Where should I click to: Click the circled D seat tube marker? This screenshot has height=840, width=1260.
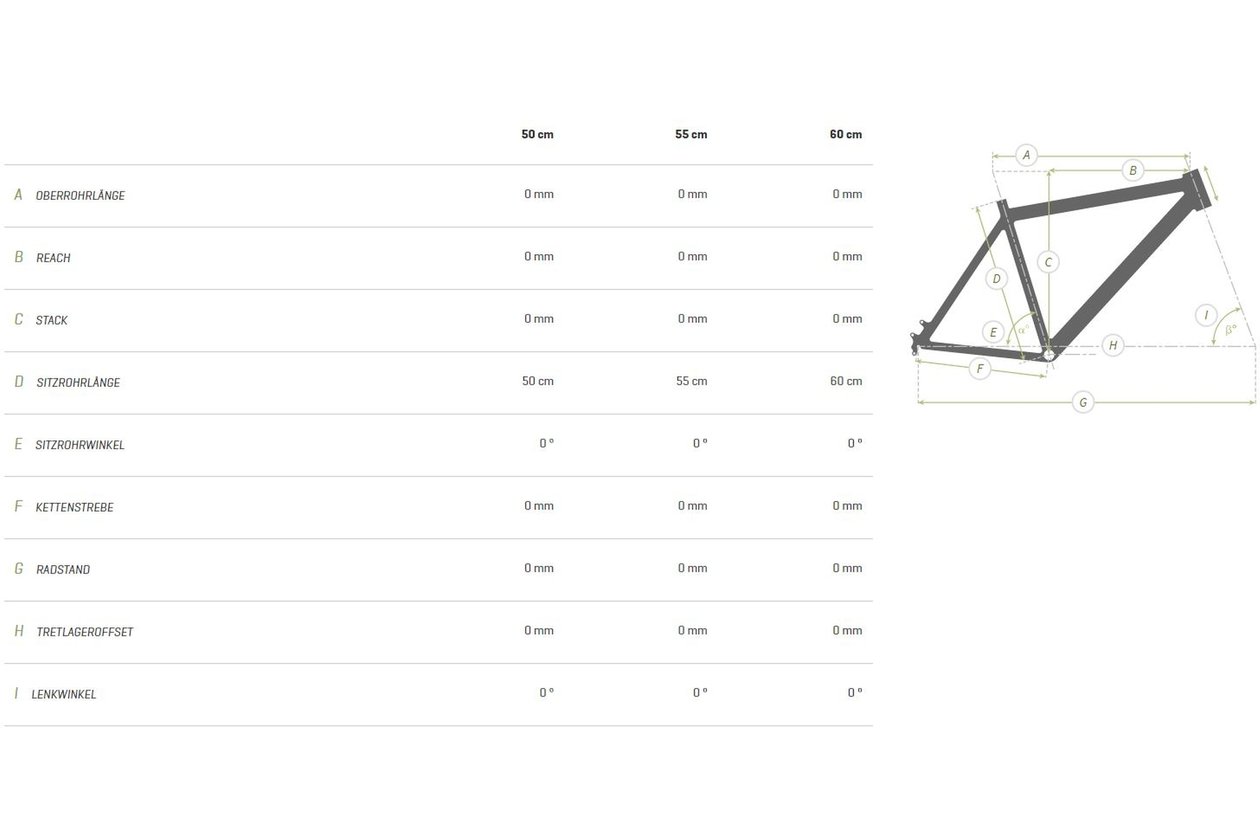(x=996, y=279)
